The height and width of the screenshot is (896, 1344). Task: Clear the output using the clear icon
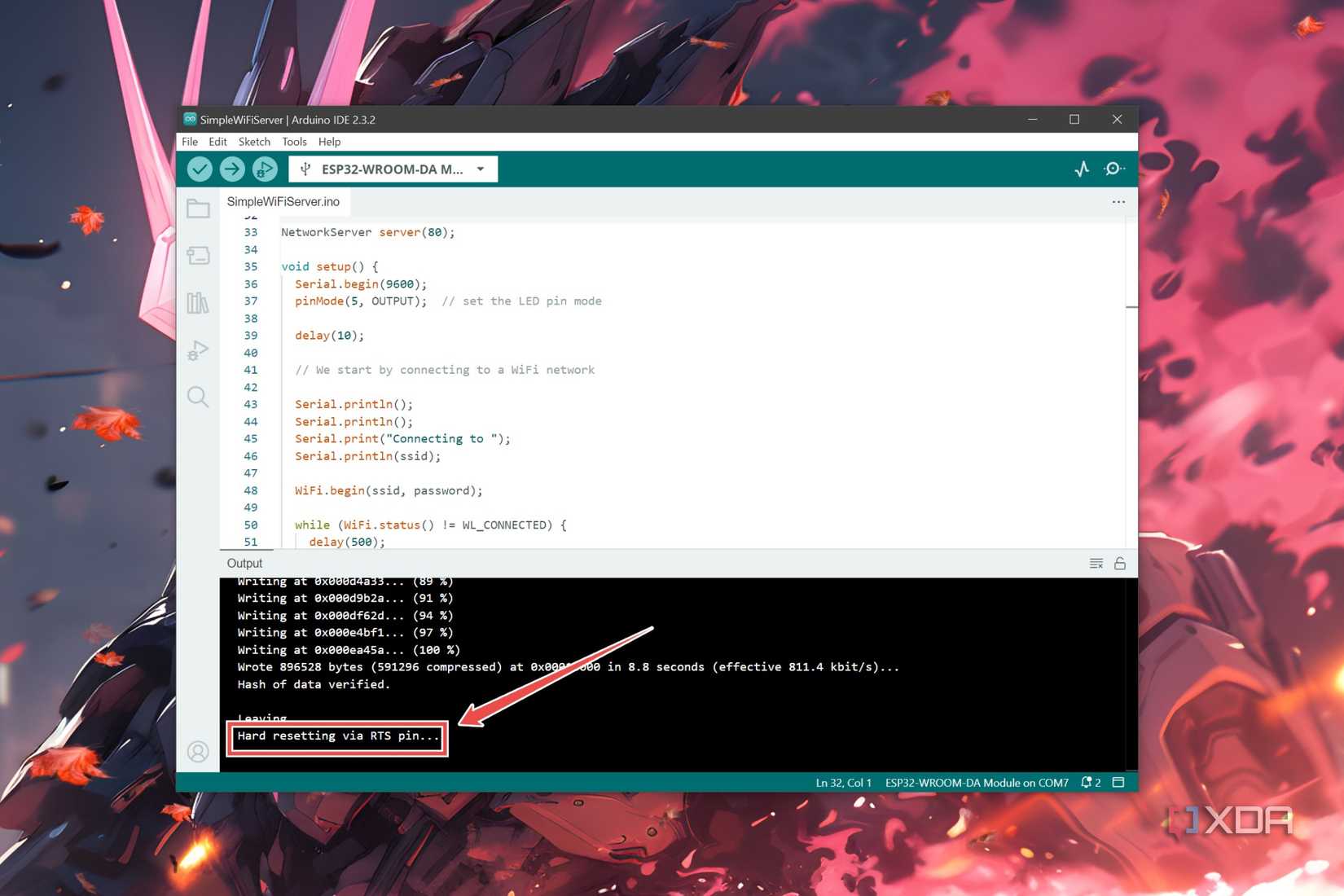(x=1096, y=564)
